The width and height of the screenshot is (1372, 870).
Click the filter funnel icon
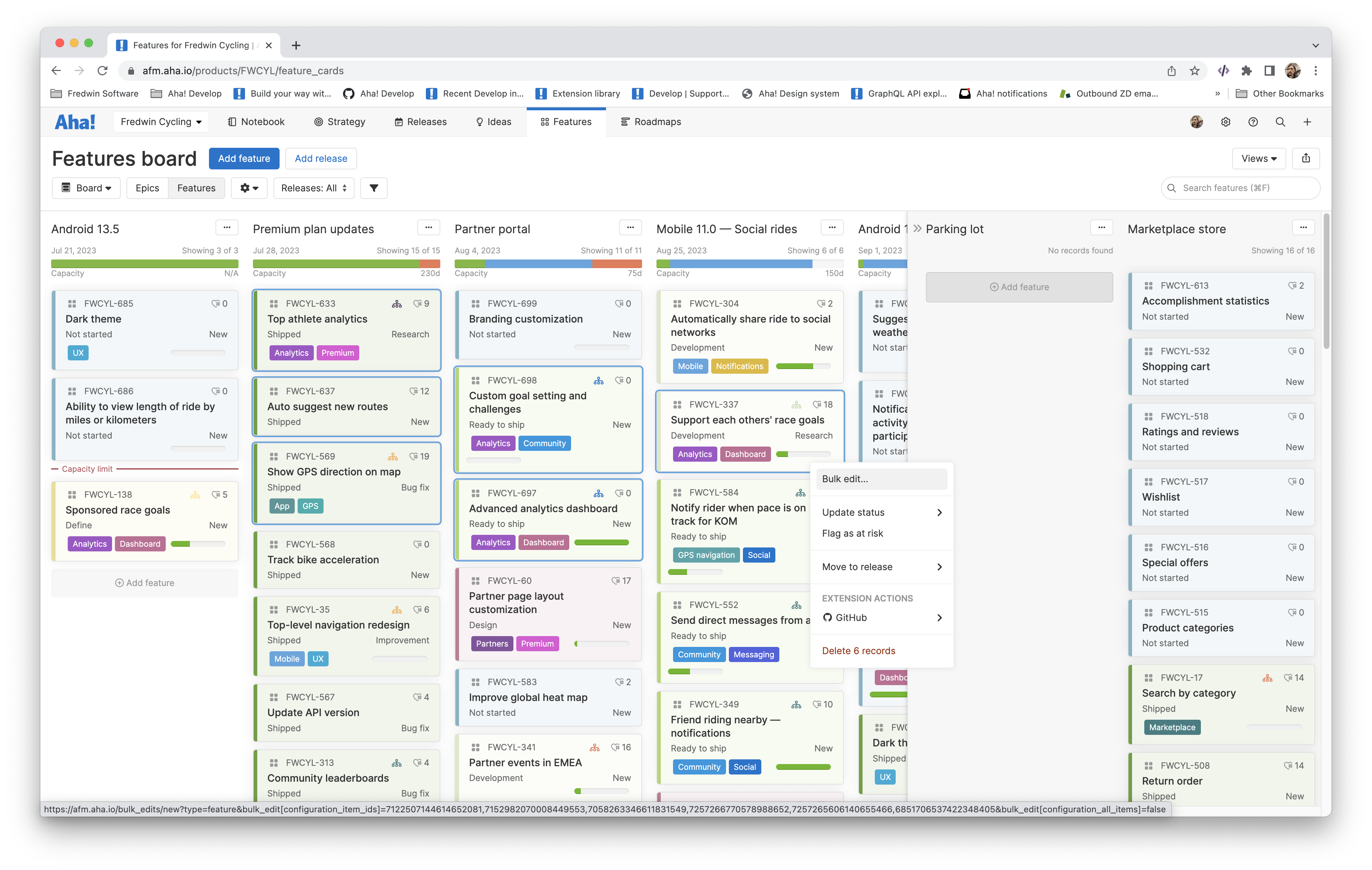tap(374, 188)
